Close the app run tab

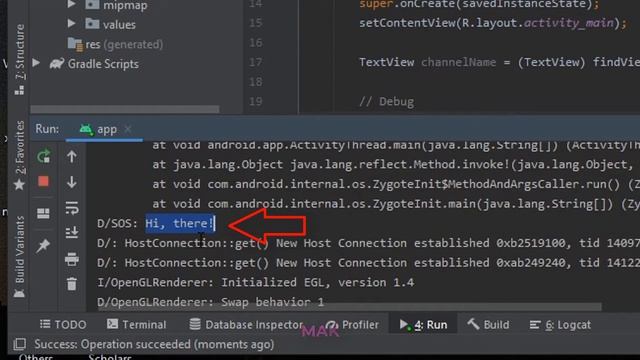128,129
